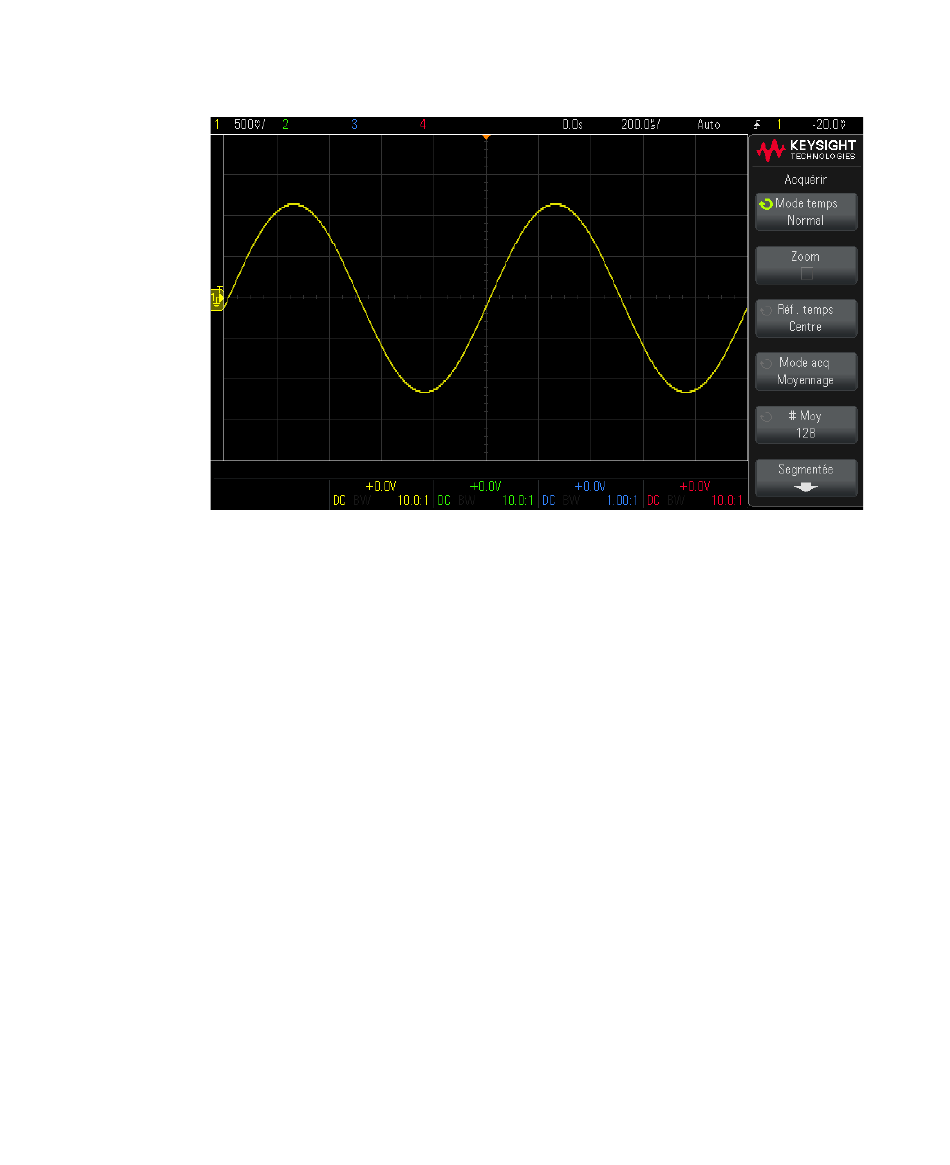Click the trigger source 1 indicator
The image size is (950, 1165).
[x=779, y=125]
